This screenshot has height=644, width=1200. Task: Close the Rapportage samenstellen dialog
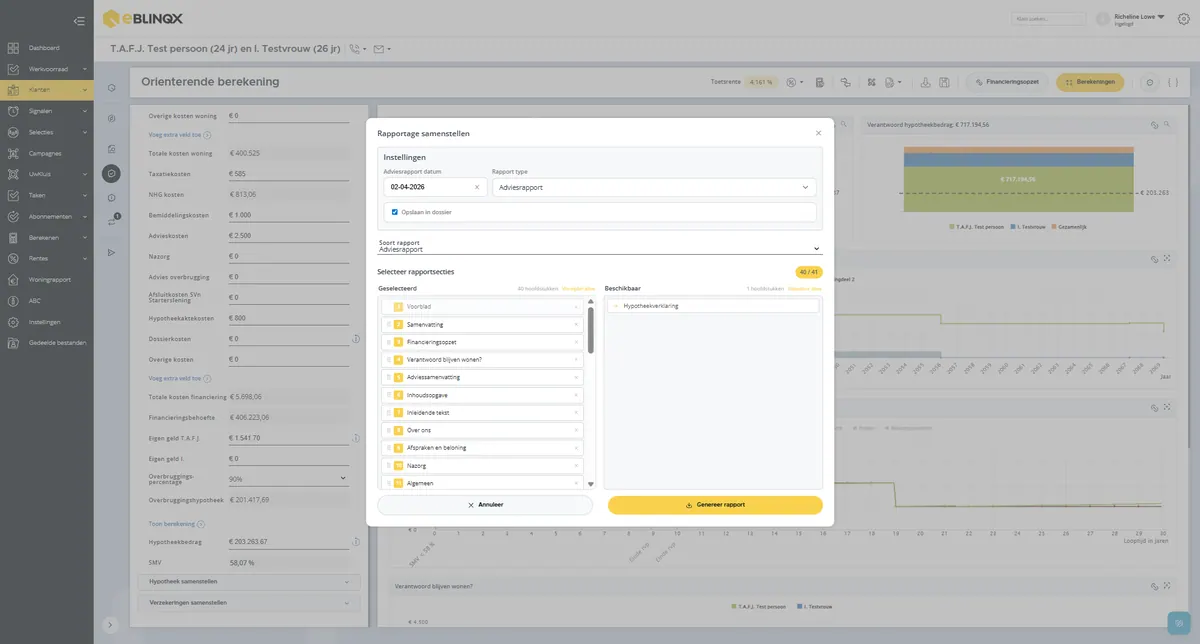coord(818,132)
